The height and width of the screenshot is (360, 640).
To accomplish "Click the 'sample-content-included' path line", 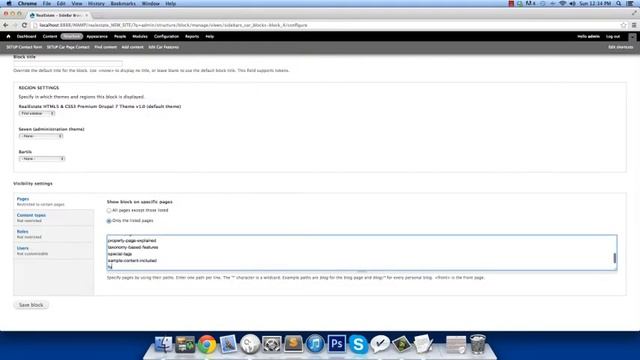I will tap(132, 260).
